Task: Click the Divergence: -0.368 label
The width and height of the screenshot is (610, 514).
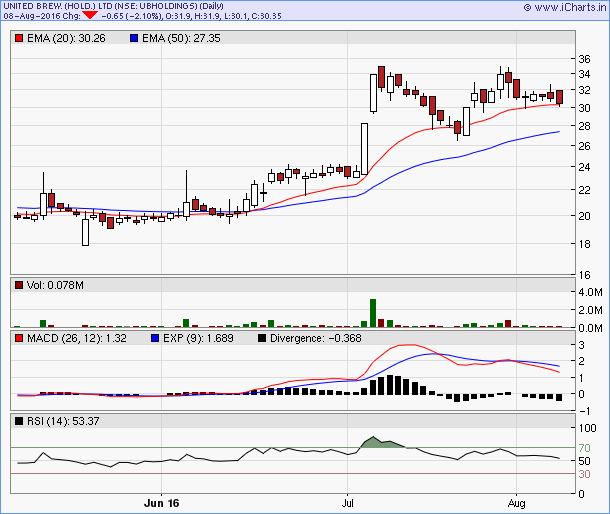Action: [316, 338]
